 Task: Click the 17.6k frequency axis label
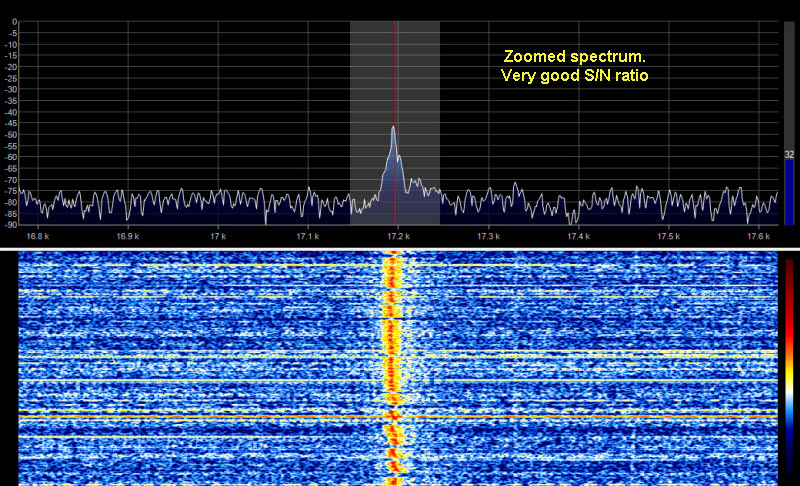click(758, 236)
